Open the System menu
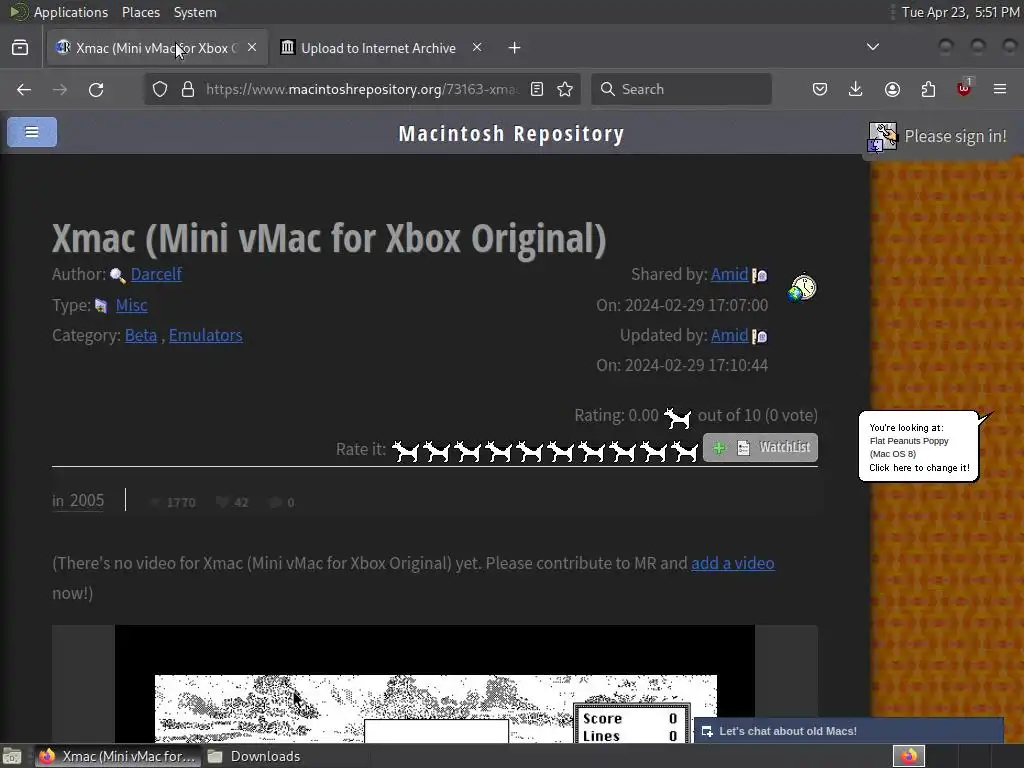The width and height of the screenshot is (1024, 768). 195,12
